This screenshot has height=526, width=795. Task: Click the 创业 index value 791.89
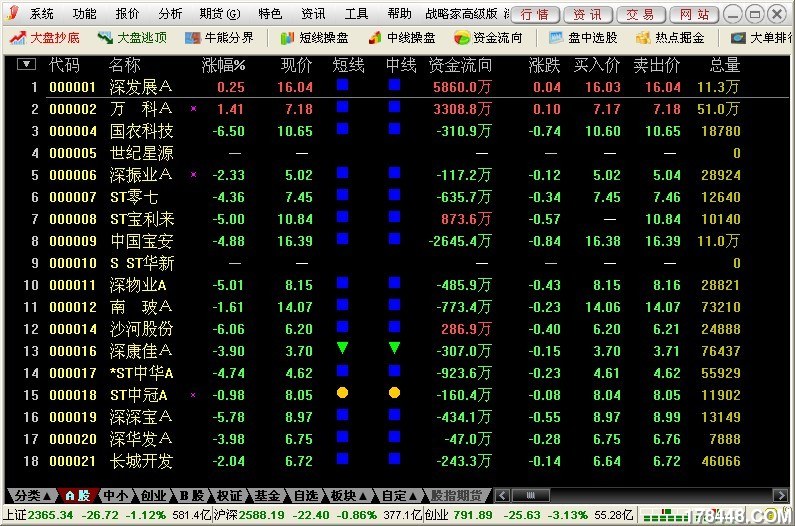point(473,515)
